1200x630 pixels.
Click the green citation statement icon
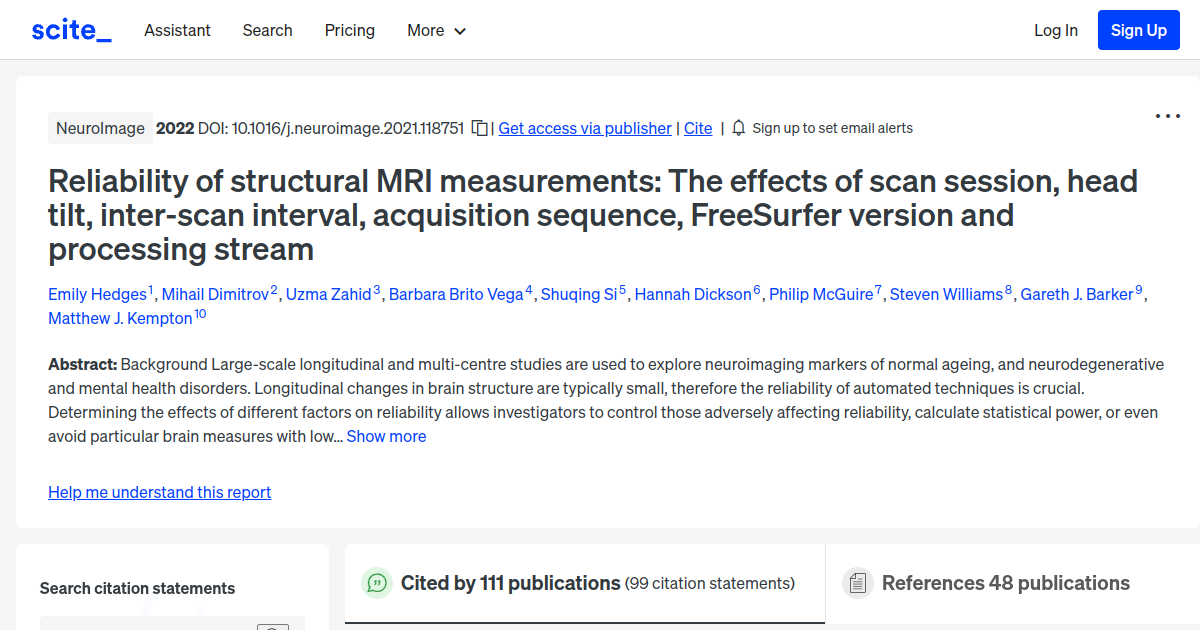(377, 583)
